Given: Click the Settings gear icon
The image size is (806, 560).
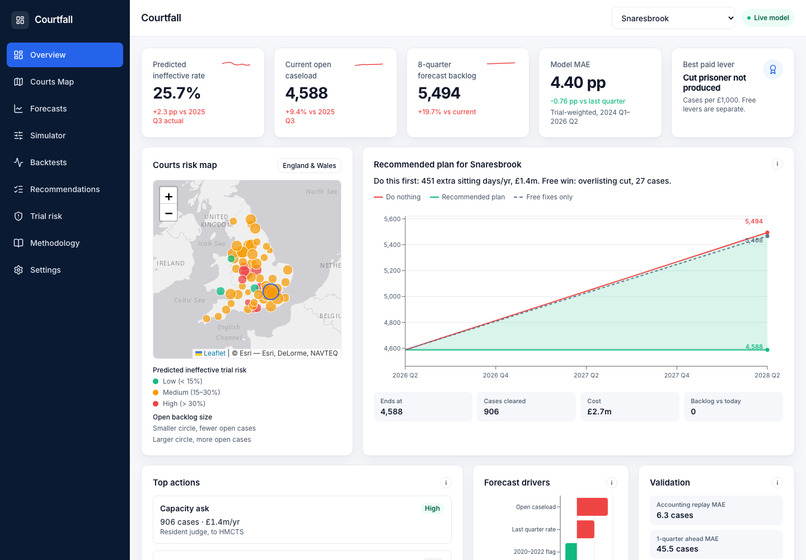Looking at the screenshot, I should coord(19,270).
